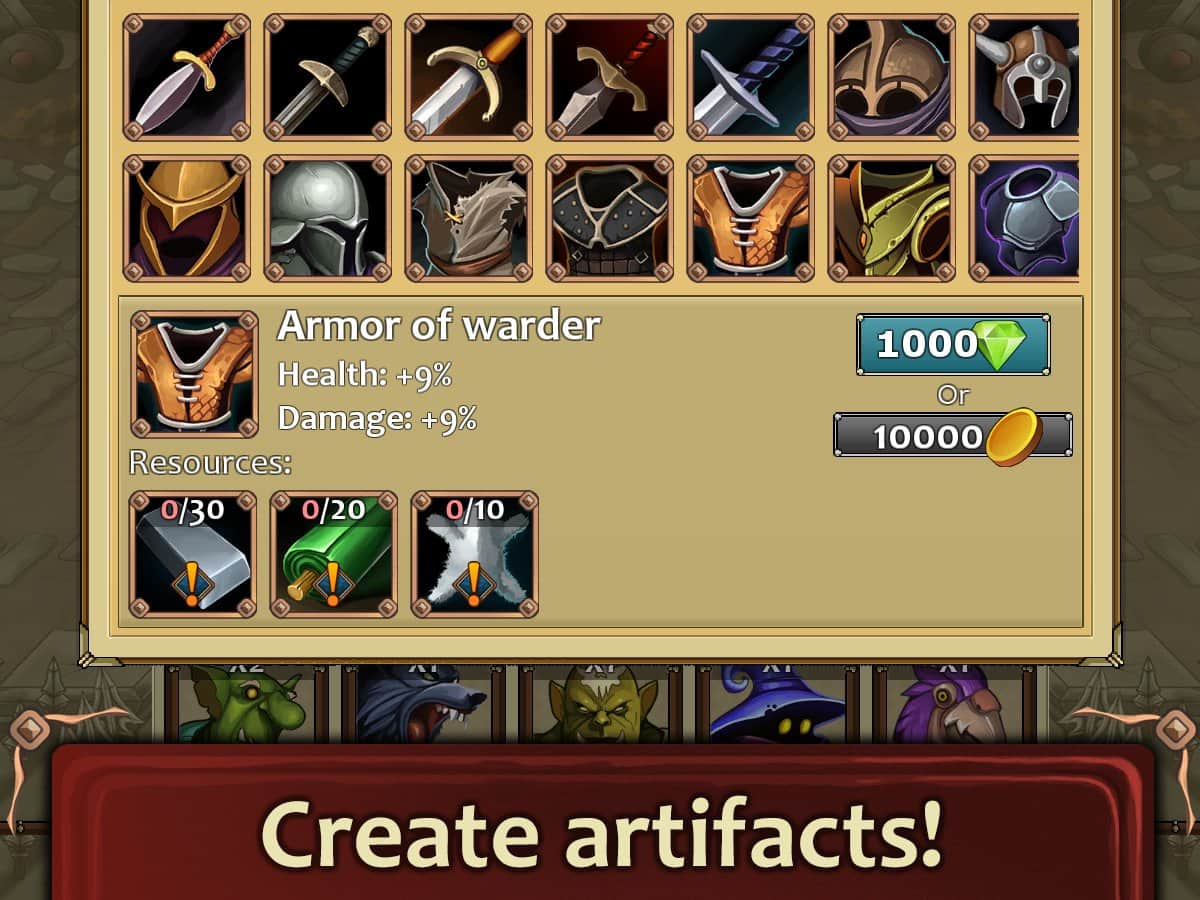Viewport: 1200px width, 900px height.
Task: Select the torn fur vest armor
Action: click(468, 219)
